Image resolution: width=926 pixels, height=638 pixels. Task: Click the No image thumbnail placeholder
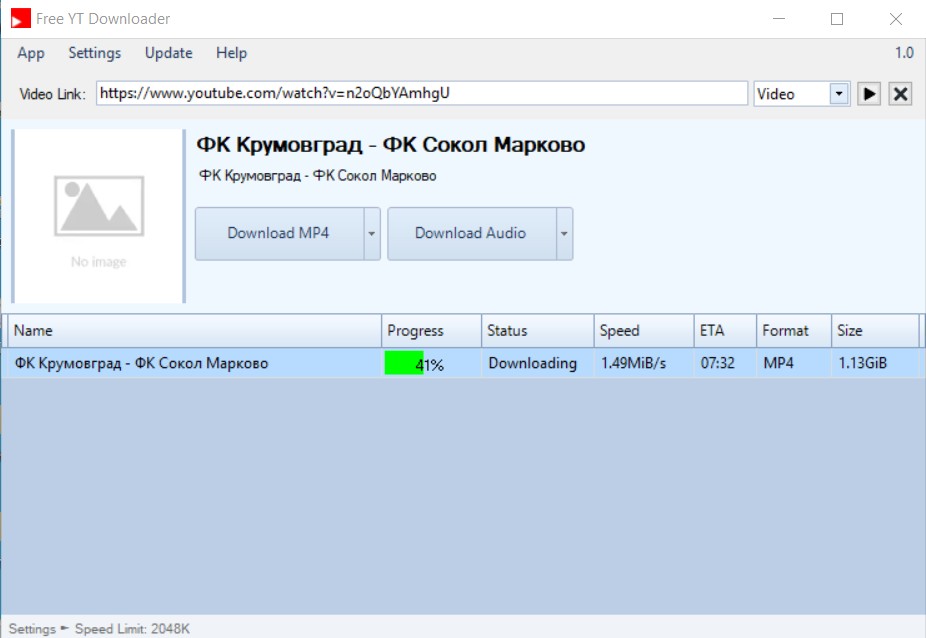98,216
